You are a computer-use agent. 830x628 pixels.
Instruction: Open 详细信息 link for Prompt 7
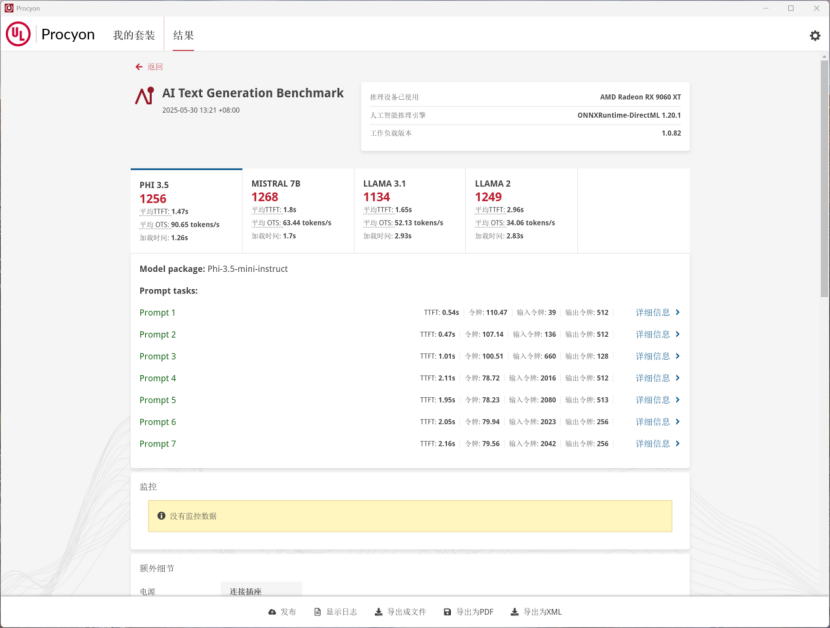coord(653,443)
